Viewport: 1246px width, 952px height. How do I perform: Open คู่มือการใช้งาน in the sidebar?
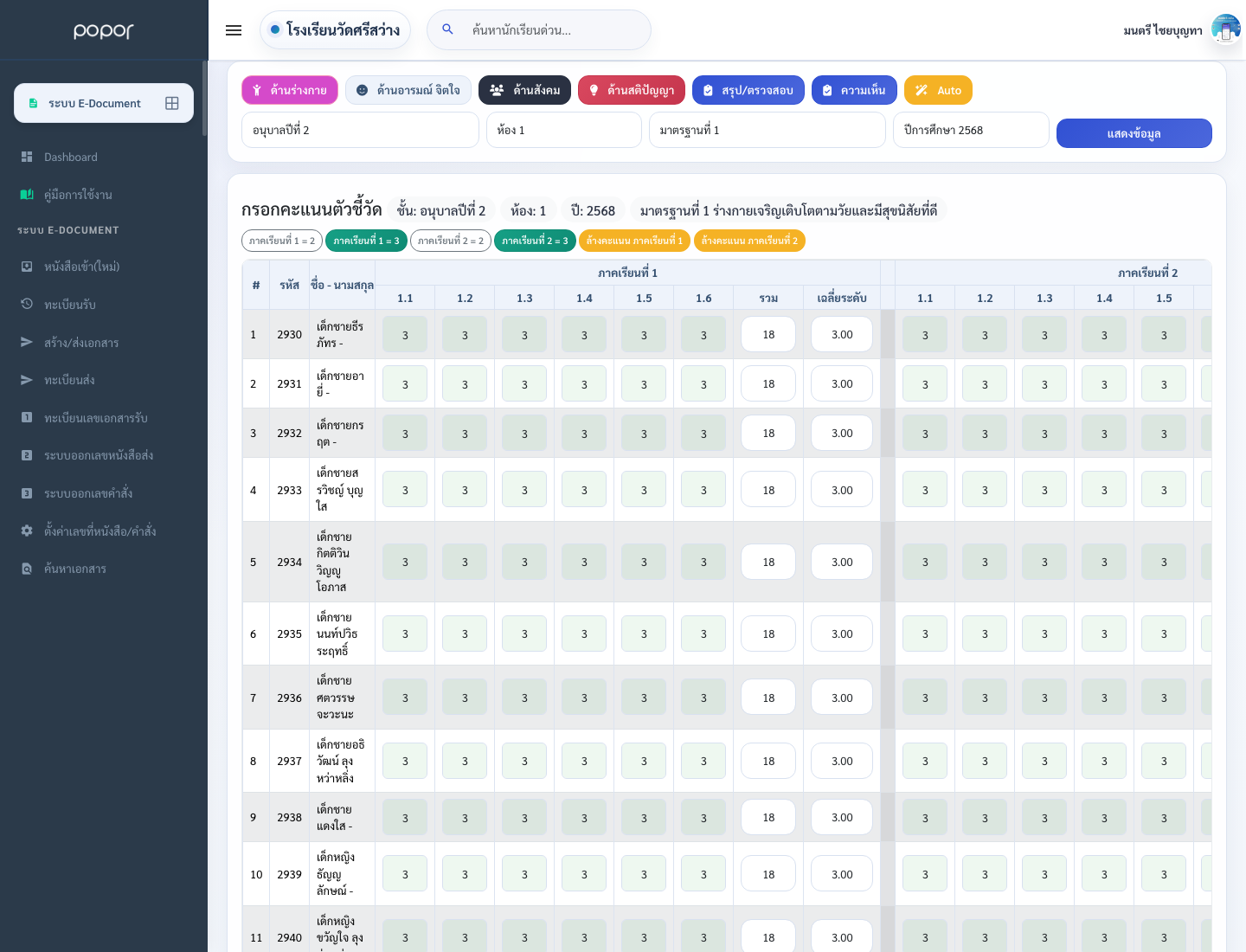104,195
